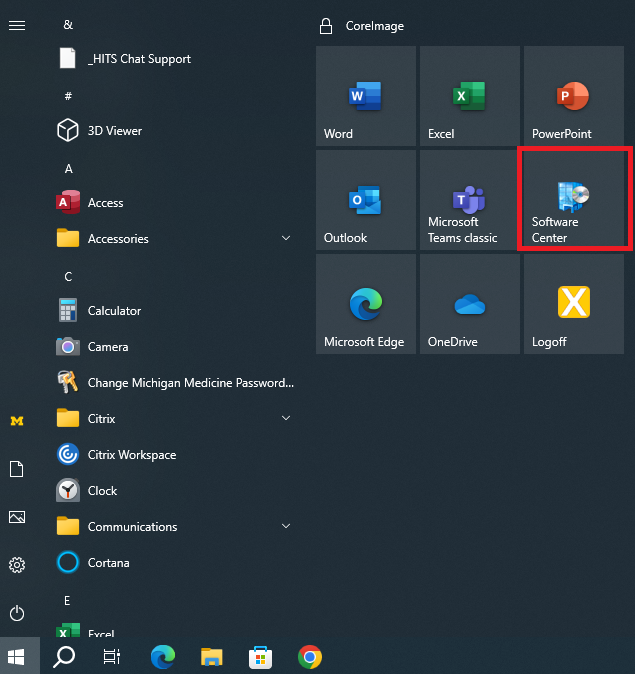Open the Outlook tile
Screen dimensions: 635x674
[365, 200]
